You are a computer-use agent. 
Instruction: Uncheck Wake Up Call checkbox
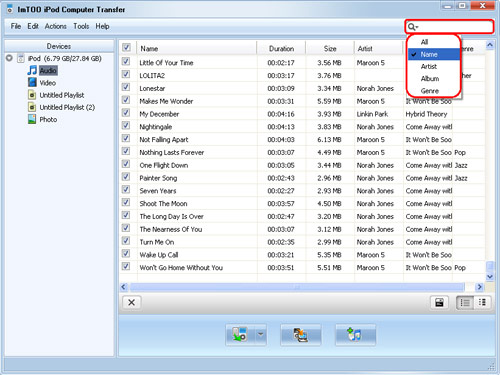pos(126,254)
